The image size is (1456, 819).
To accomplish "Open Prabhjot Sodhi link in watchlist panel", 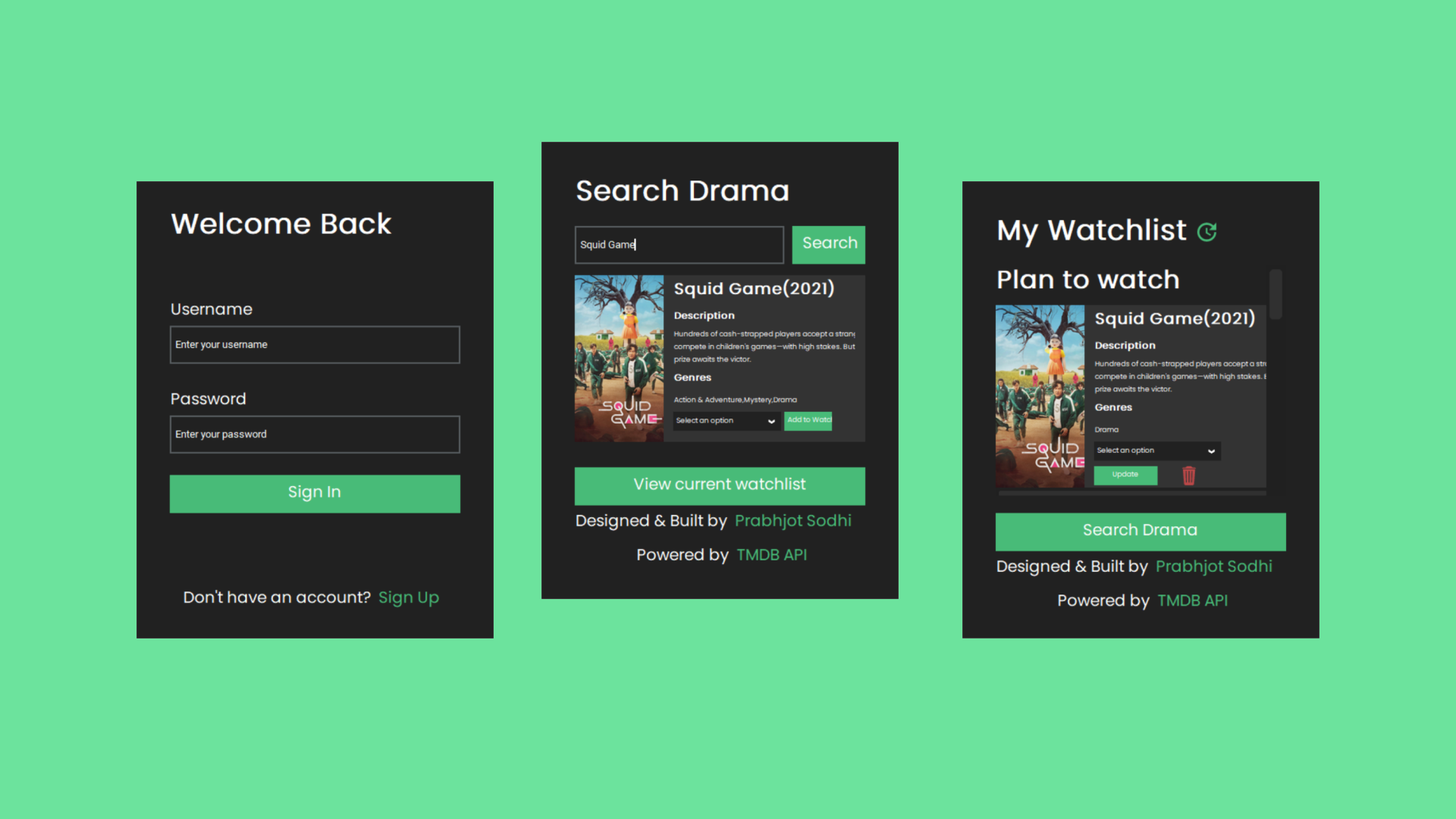I will coord(1214,566).
